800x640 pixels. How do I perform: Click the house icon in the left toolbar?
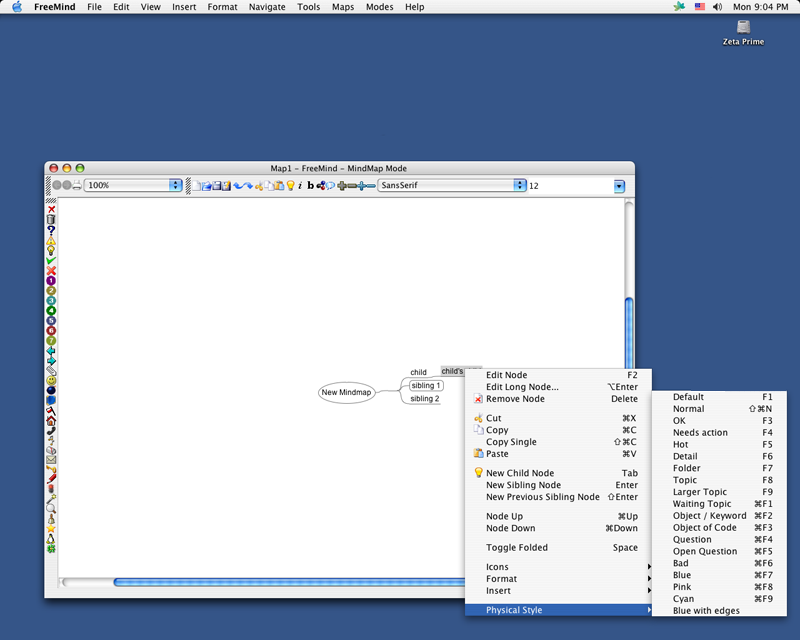[51, 421]
